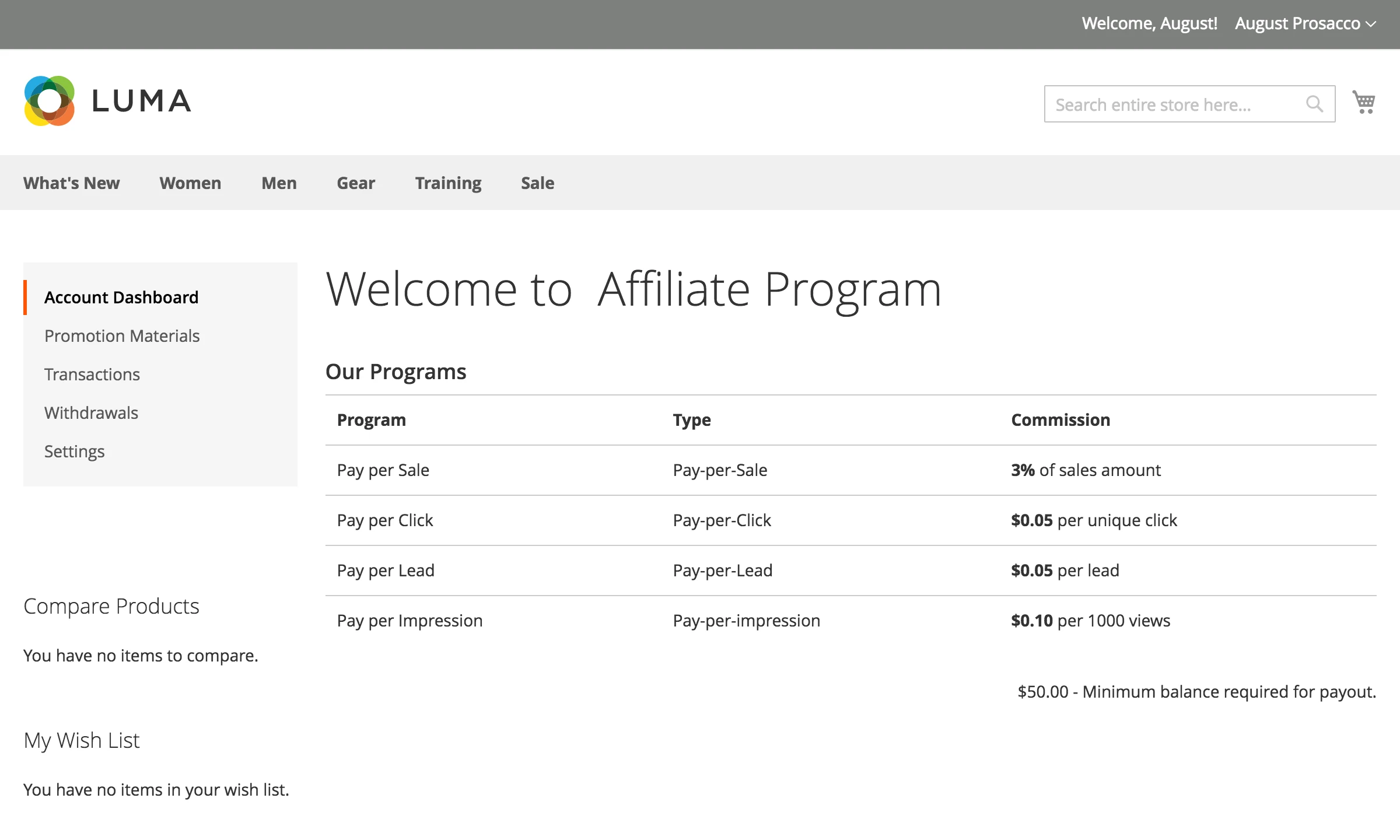Screen dimensions: 1400x840
Task: Click the store search input field
Action: click(1167, 104)
